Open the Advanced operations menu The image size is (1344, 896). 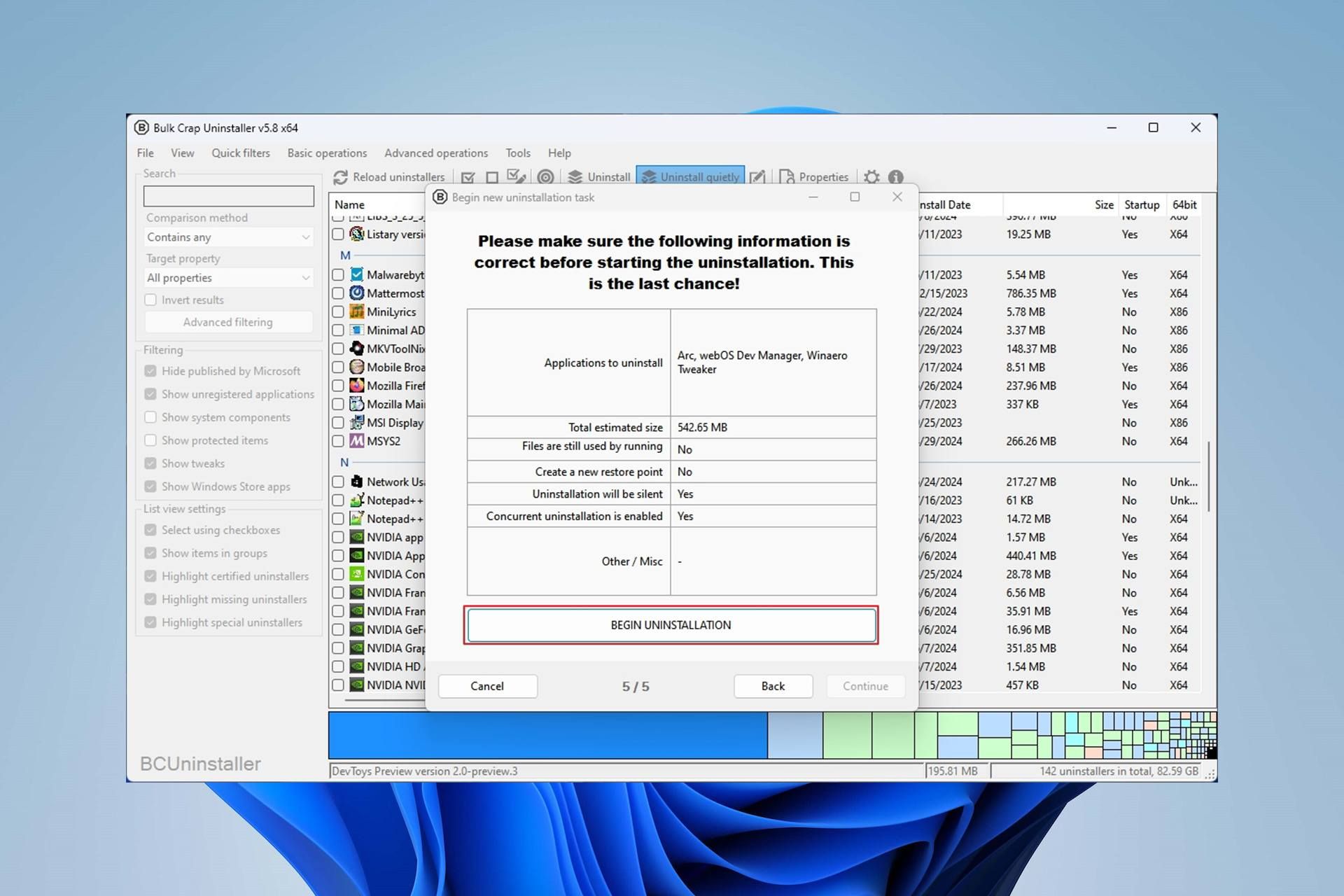click(x=436, y=153)
